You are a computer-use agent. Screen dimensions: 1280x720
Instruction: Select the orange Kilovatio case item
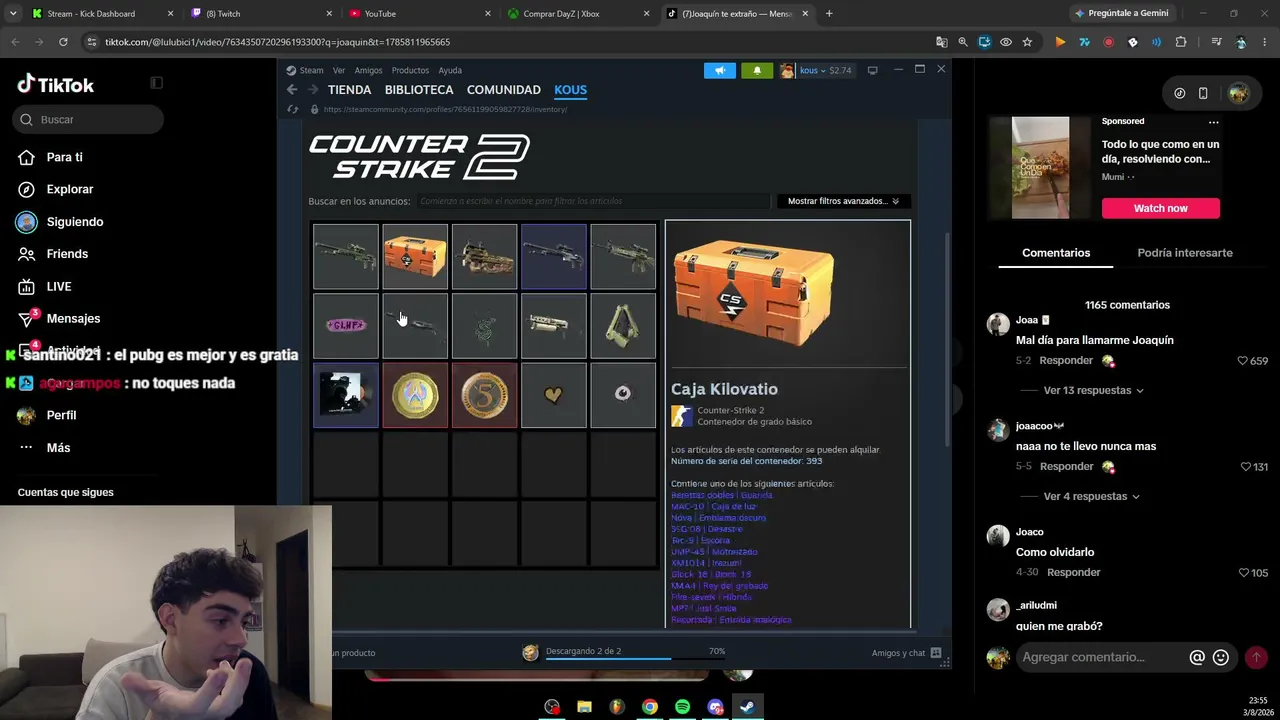[x=415, y=257]
